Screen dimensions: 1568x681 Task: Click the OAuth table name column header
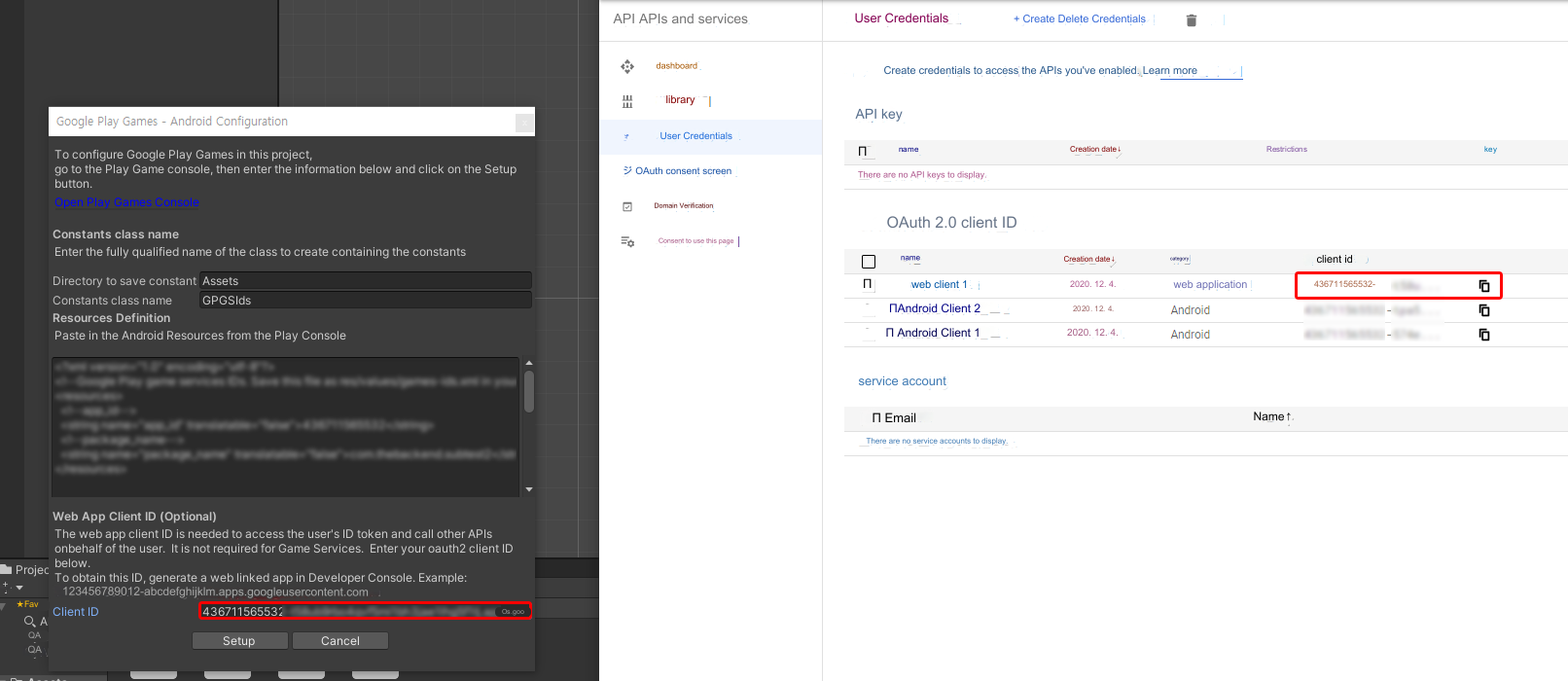click(910, 259)
